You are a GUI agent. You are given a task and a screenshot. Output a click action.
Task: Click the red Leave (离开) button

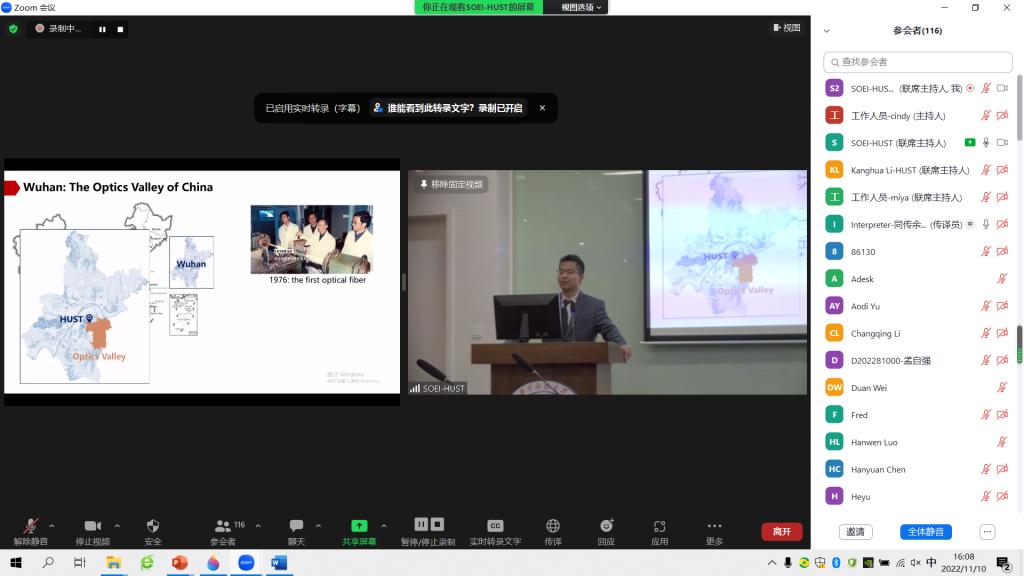tap(781, 532)
